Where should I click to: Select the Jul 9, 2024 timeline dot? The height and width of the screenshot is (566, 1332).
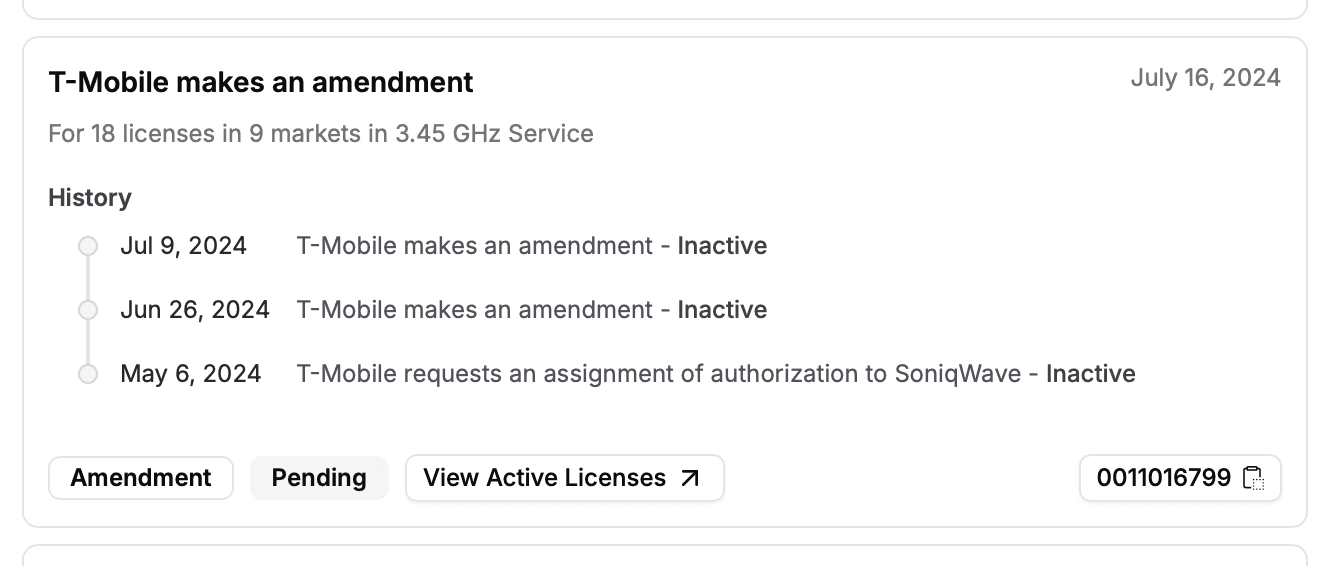point(88,246)
